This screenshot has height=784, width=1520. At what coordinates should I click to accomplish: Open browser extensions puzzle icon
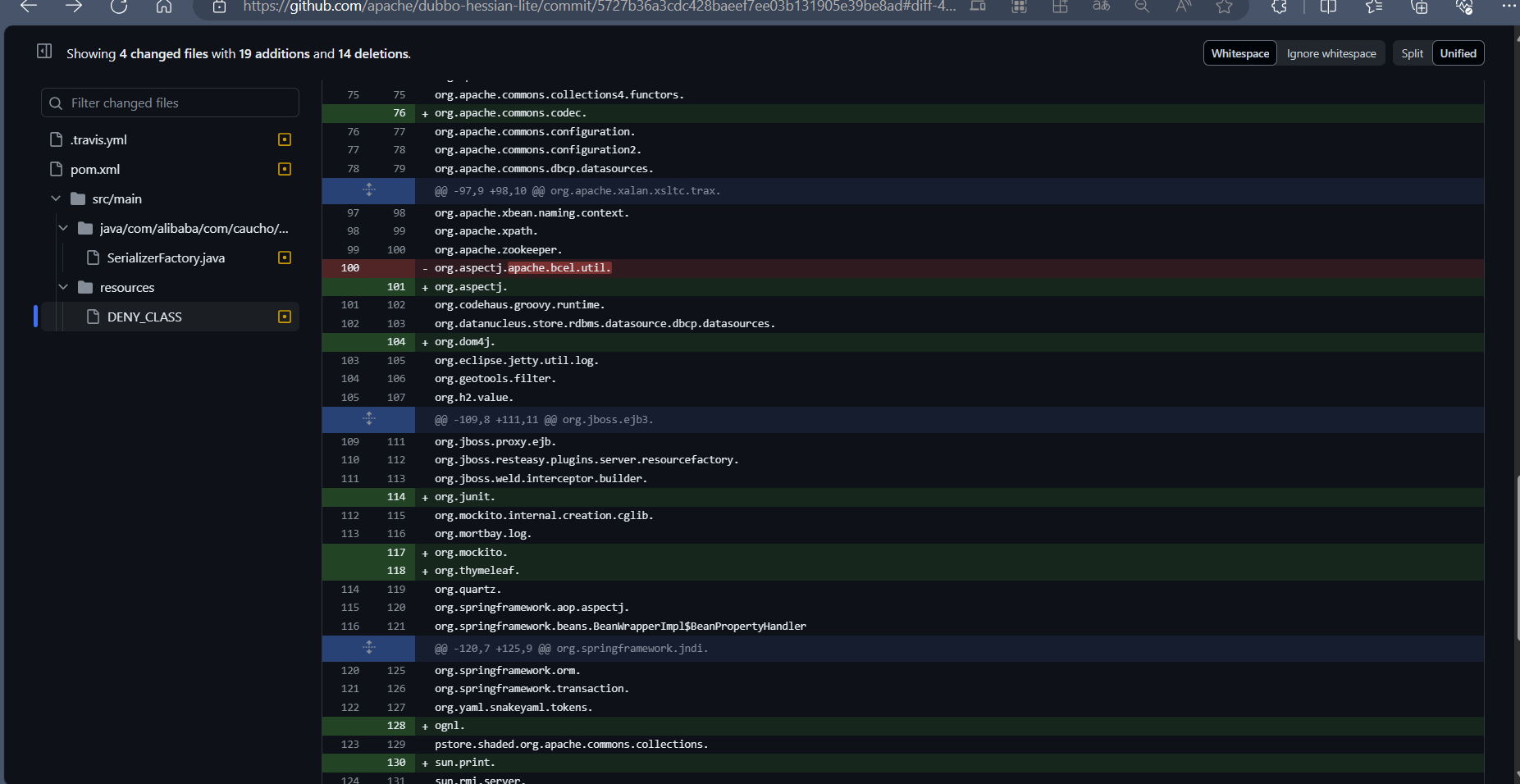[x=1279, y=7]
